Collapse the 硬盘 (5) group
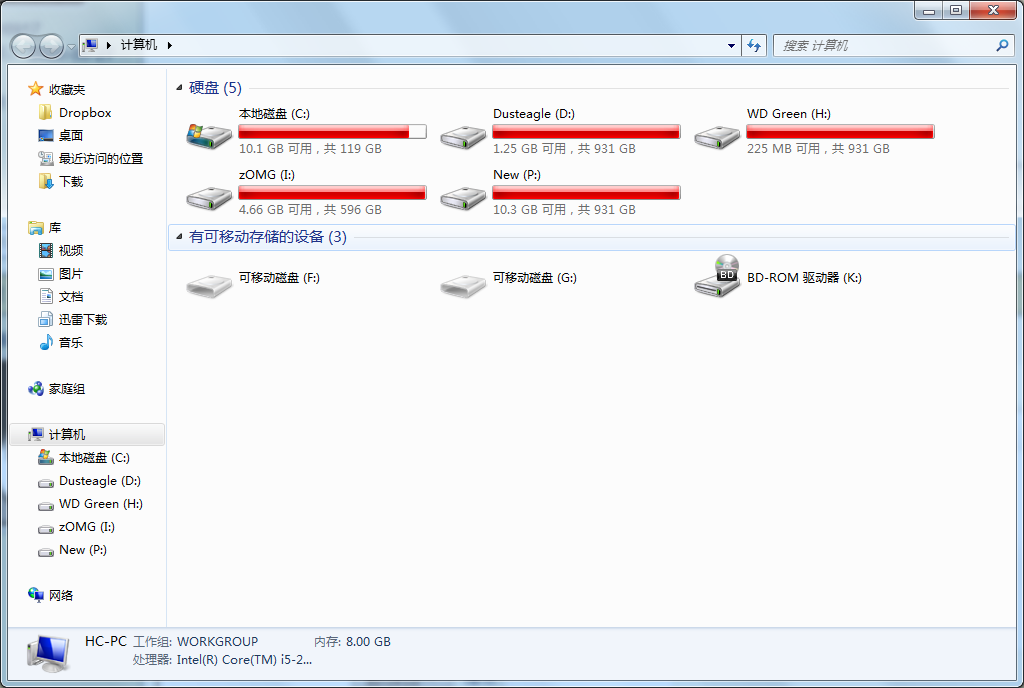This screenshot has width=1024, height=688. (179, 87)
